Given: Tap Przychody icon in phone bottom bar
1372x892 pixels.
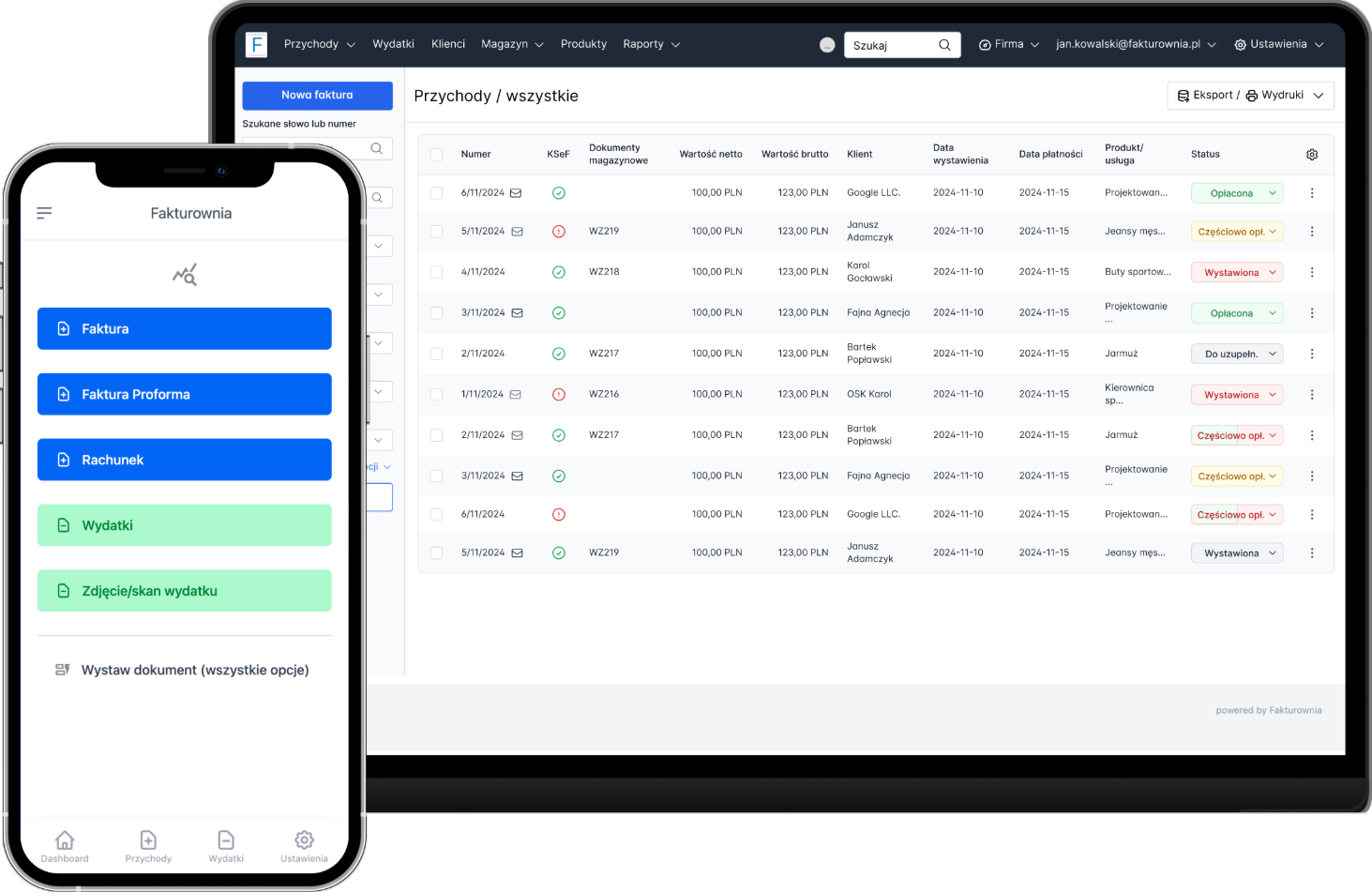Looking at the screenshot, I should click(x=148, y=839).
